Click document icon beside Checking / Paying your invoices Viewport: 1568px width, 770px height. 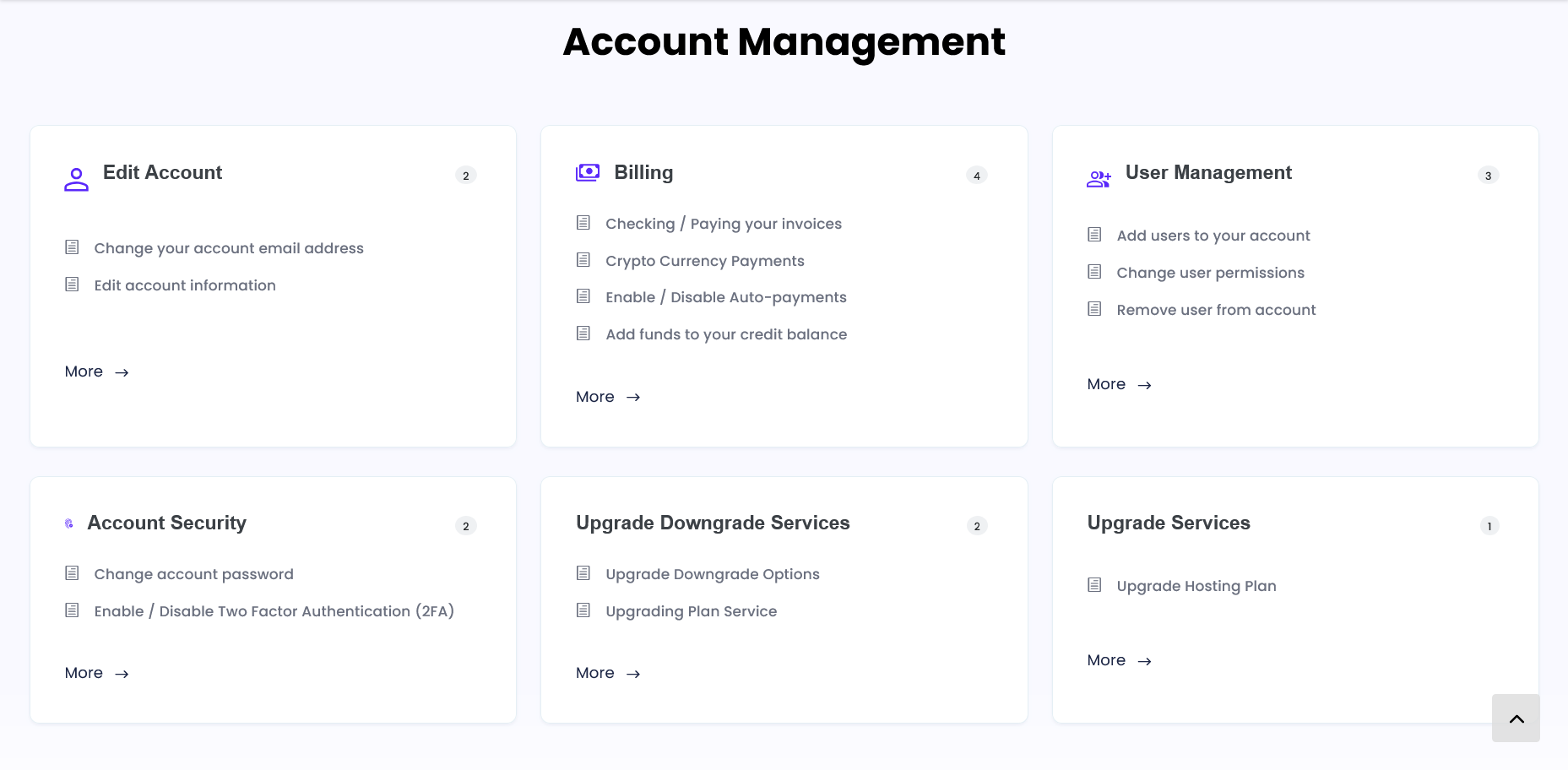click(x=583, y=223)
